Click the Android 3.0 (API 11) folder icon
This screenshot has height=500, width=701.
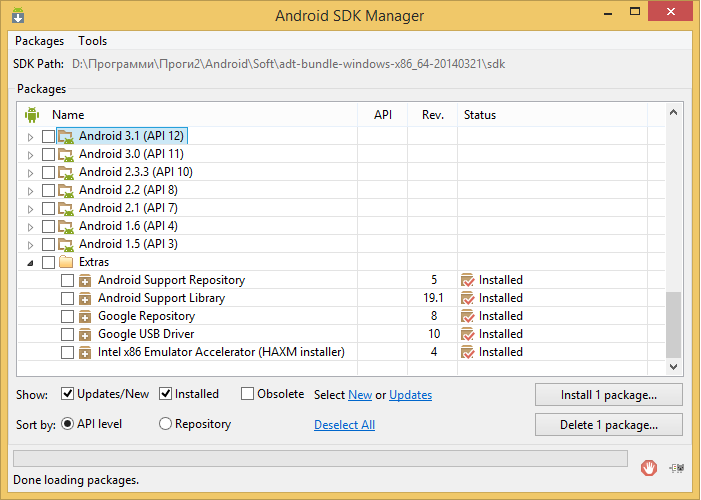(x=66, y=154)
